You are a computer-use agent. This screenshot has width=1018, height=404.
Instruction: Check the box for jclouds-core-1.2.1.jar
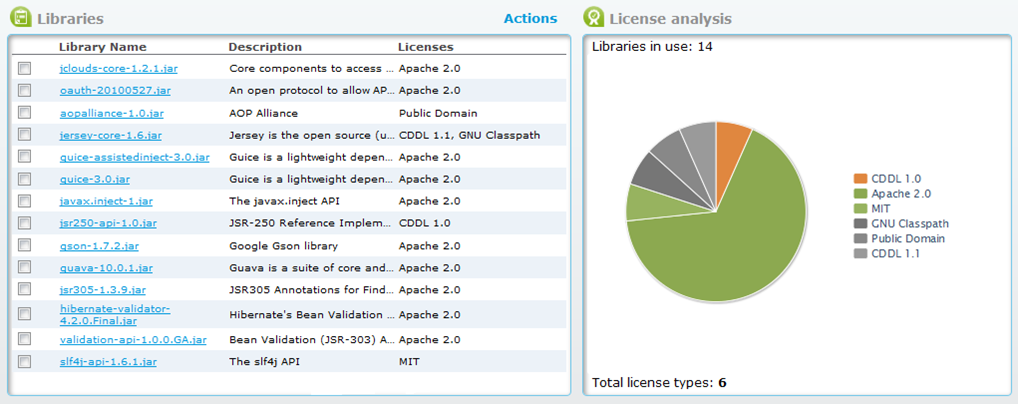click(24, 68)
